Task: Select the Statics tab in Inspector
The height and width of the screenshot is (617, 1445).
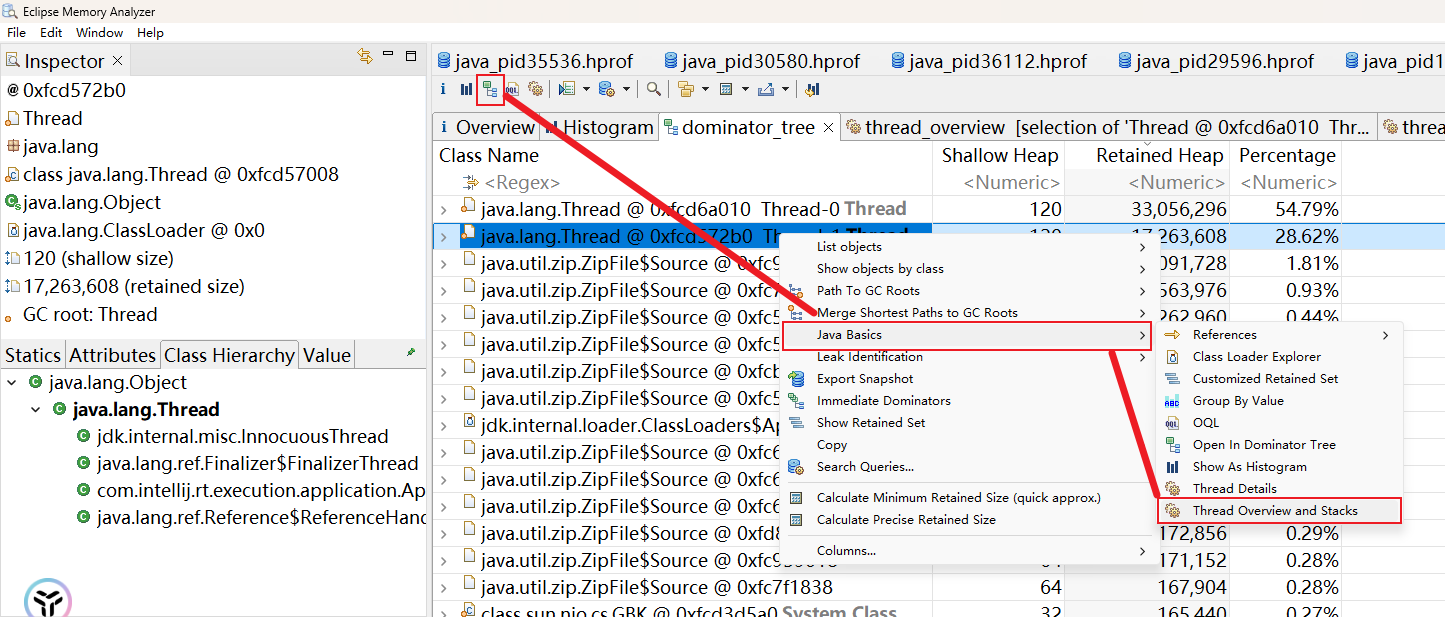Action: (33, 355)
